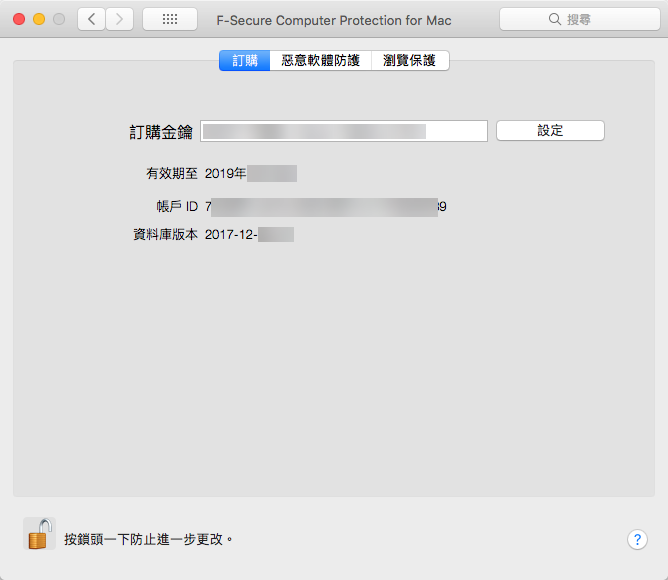Open help with the question mark button
Viewport: 668px width, 580px height.
tap(637, 539)
